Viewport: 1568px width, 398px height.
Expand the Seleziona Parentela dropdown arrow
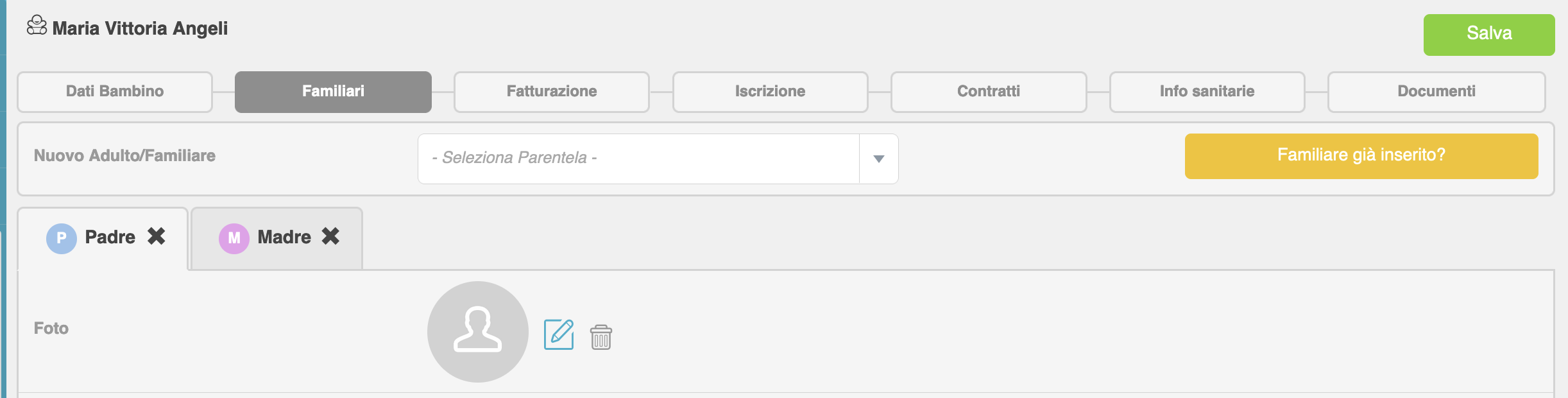click(x=879, y=159)
